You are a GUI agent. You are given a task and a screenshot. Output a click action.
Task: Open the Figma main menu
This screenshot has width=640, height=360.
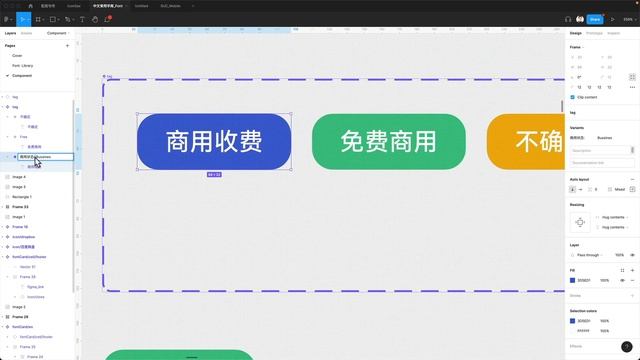coord(7,19)
